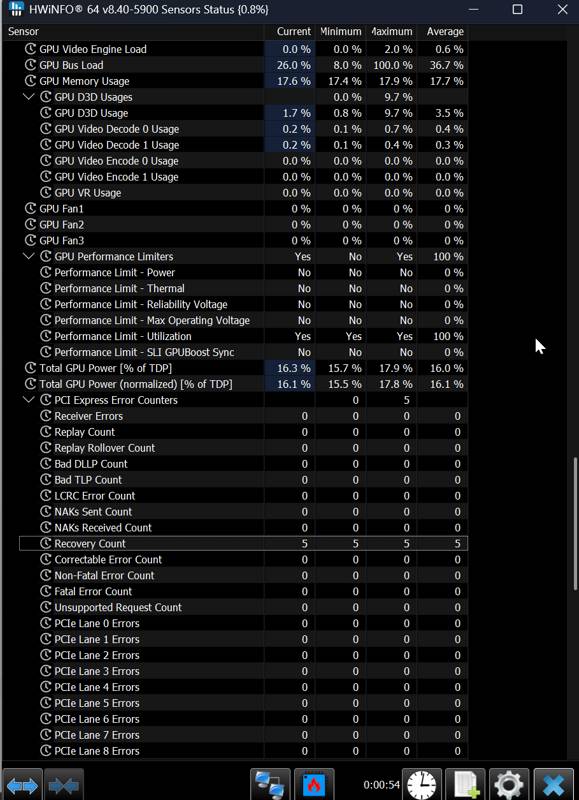The width and height of the screenshot is (579, 800).
Task: Click the HWiNFO app icon in the title bar
Action: pyautogui.click(x=16, y=9)
